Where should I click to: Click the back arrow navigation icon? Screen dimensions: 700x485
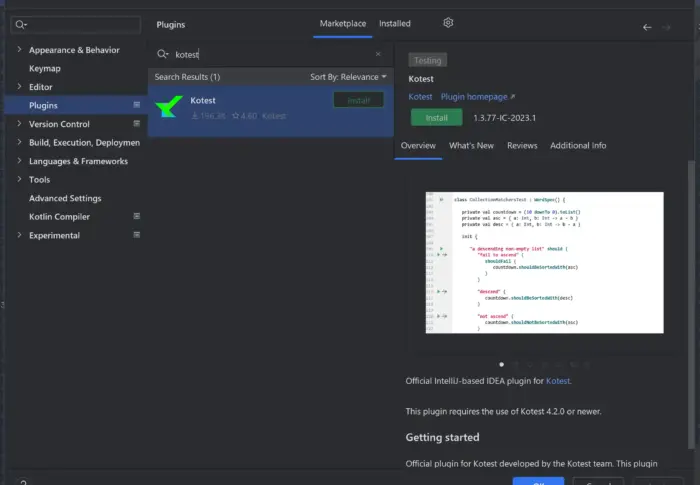(x=647, y=27)
